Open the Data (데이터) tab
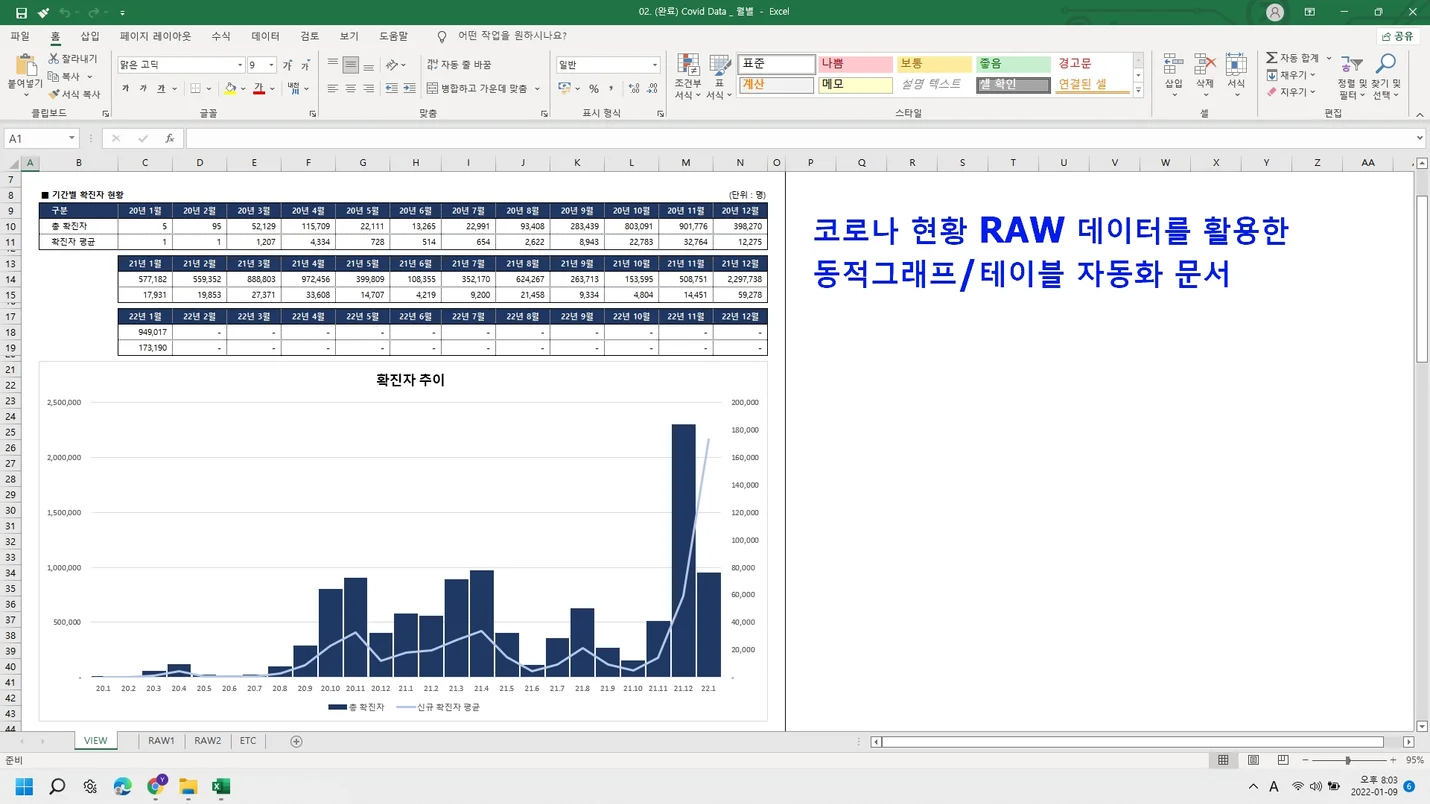The image size is (1430, 804). pyautogui.click(x=265, y=36)
